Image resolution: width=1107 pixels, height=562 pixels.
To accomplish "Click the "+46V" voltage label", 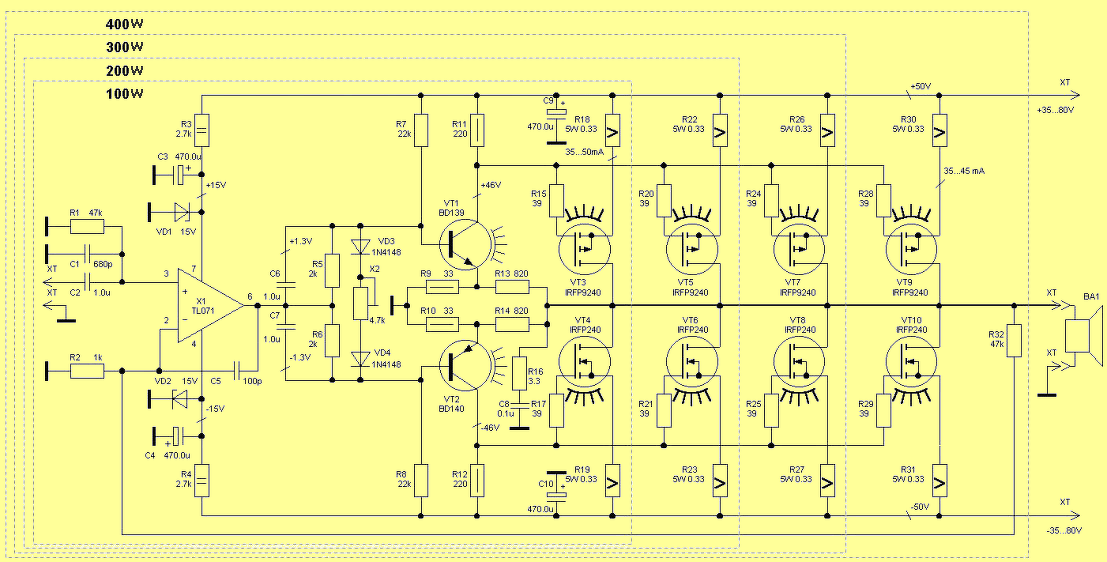I will click(491, 186).
